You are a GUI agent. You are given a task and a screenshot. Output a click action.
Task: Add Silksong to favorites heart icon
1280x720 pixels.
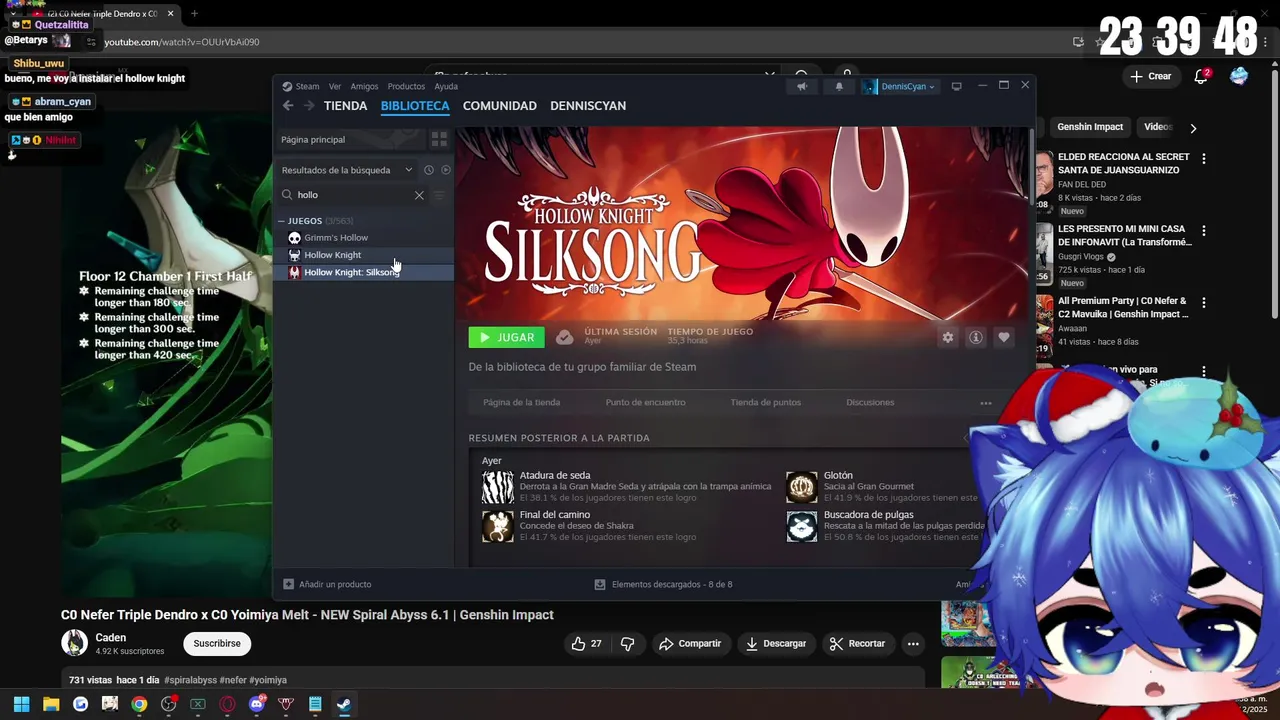(x=1004, y=337)
